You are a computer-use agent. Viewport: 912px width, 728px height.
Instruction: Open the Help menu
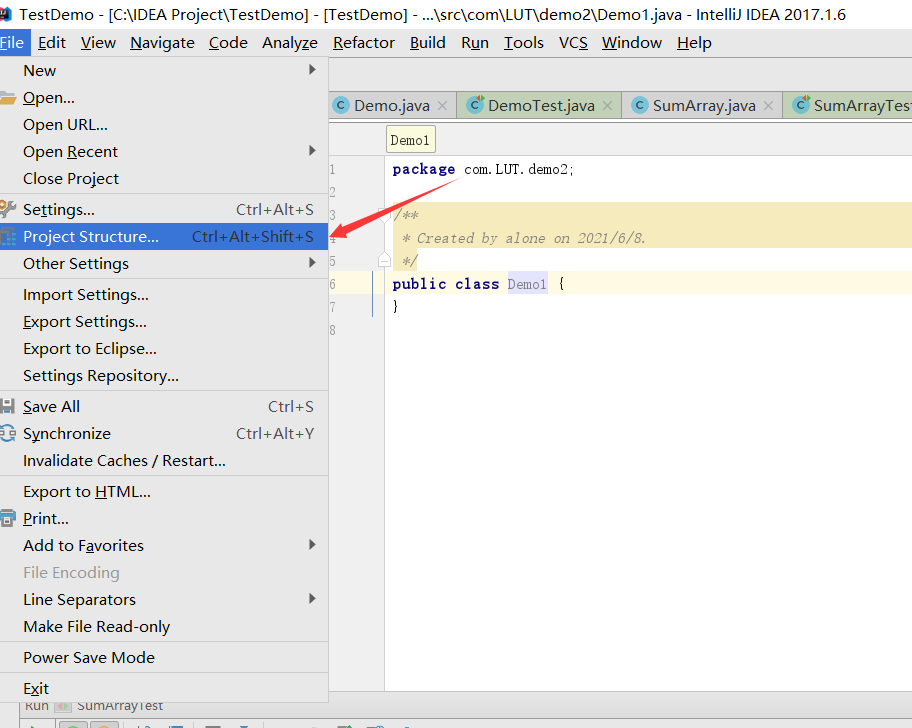[694, 43]
